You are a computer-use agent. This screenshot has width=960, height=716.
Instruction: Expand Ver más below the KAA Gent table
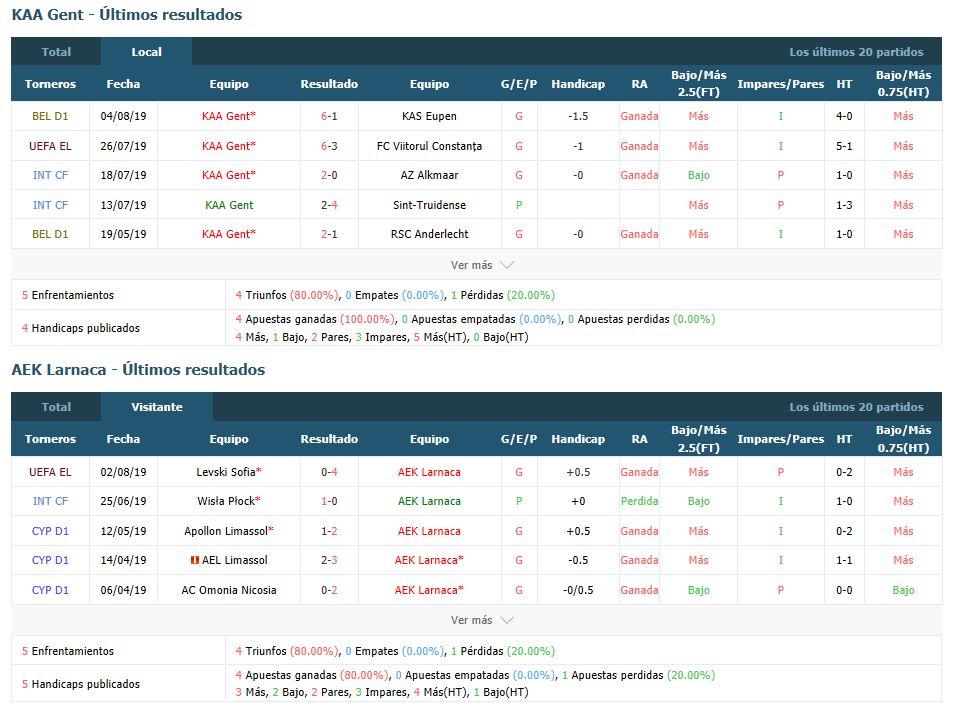click(x=482, y=265)
